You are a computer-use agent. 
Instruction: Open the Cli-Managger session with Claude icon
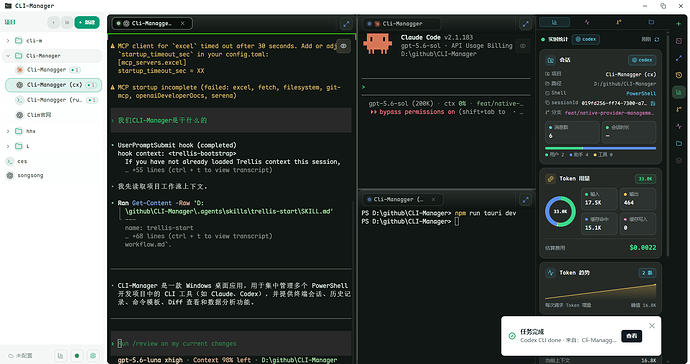[x=53, y=70]
